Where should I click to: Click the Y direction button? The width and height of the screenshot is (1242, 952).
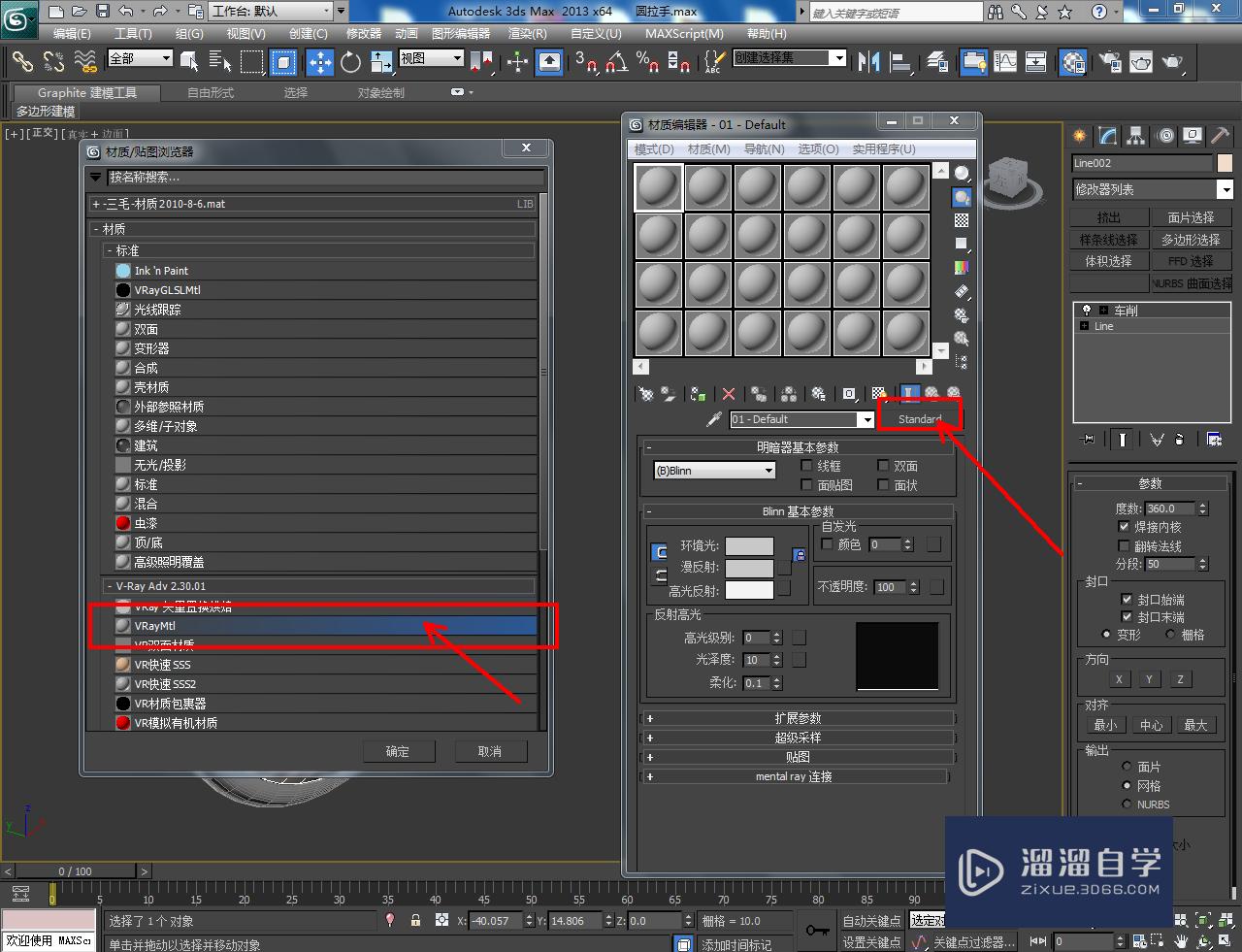tap(1149, 679)
